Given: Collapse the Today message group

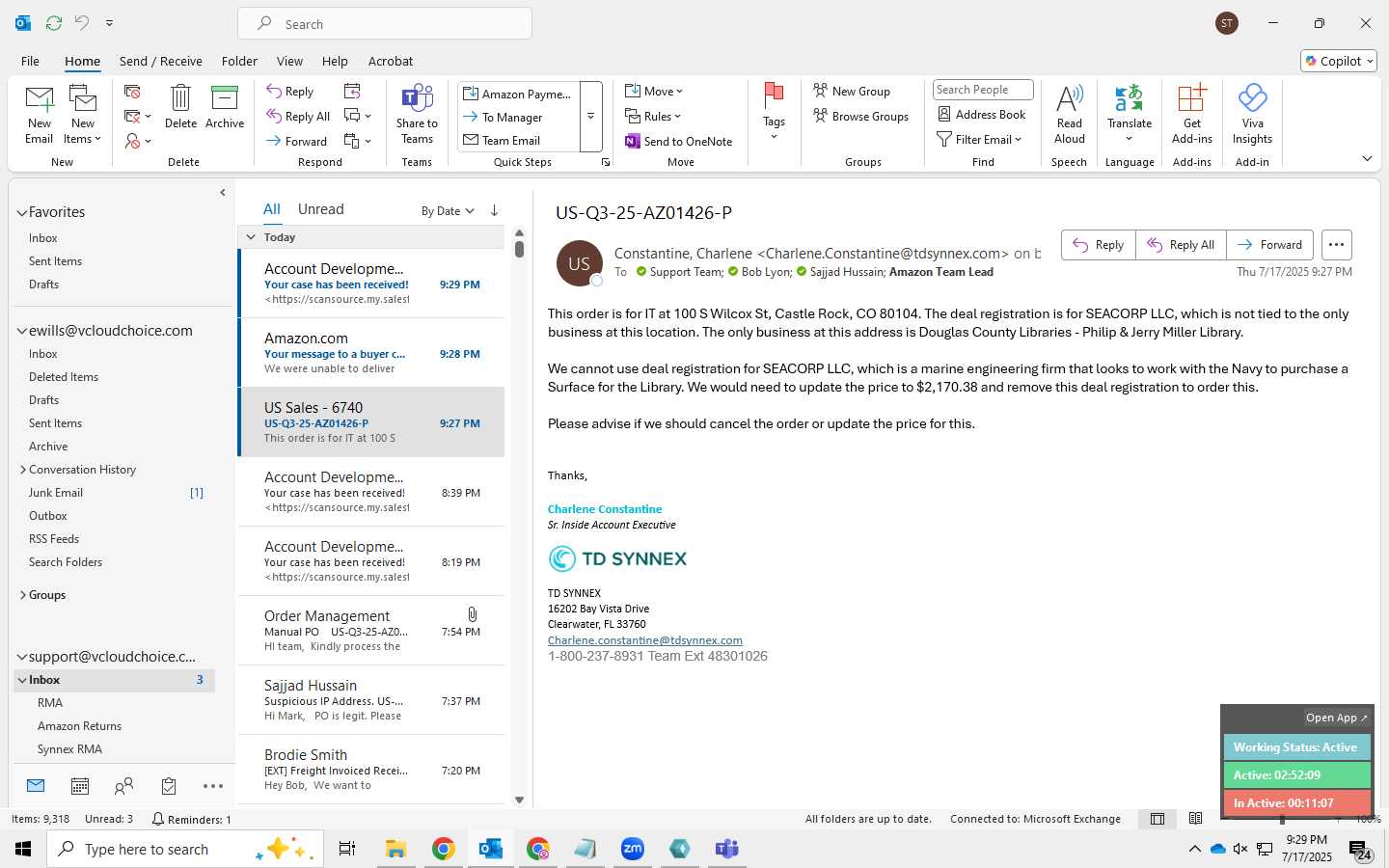Looking at the screenshot, I should (x=251, y=236).
